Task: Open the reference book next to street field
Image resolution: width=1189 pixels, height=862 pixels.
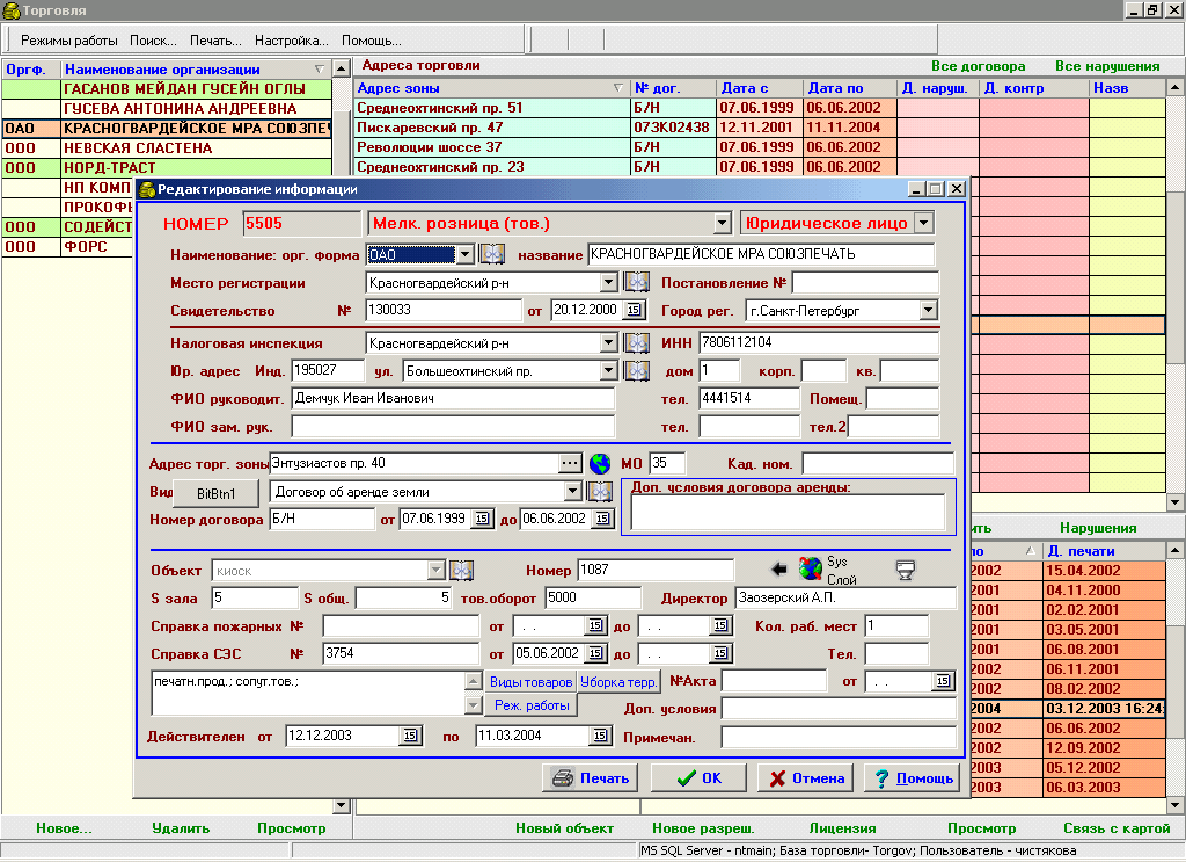Action: [x=637, y=371]
